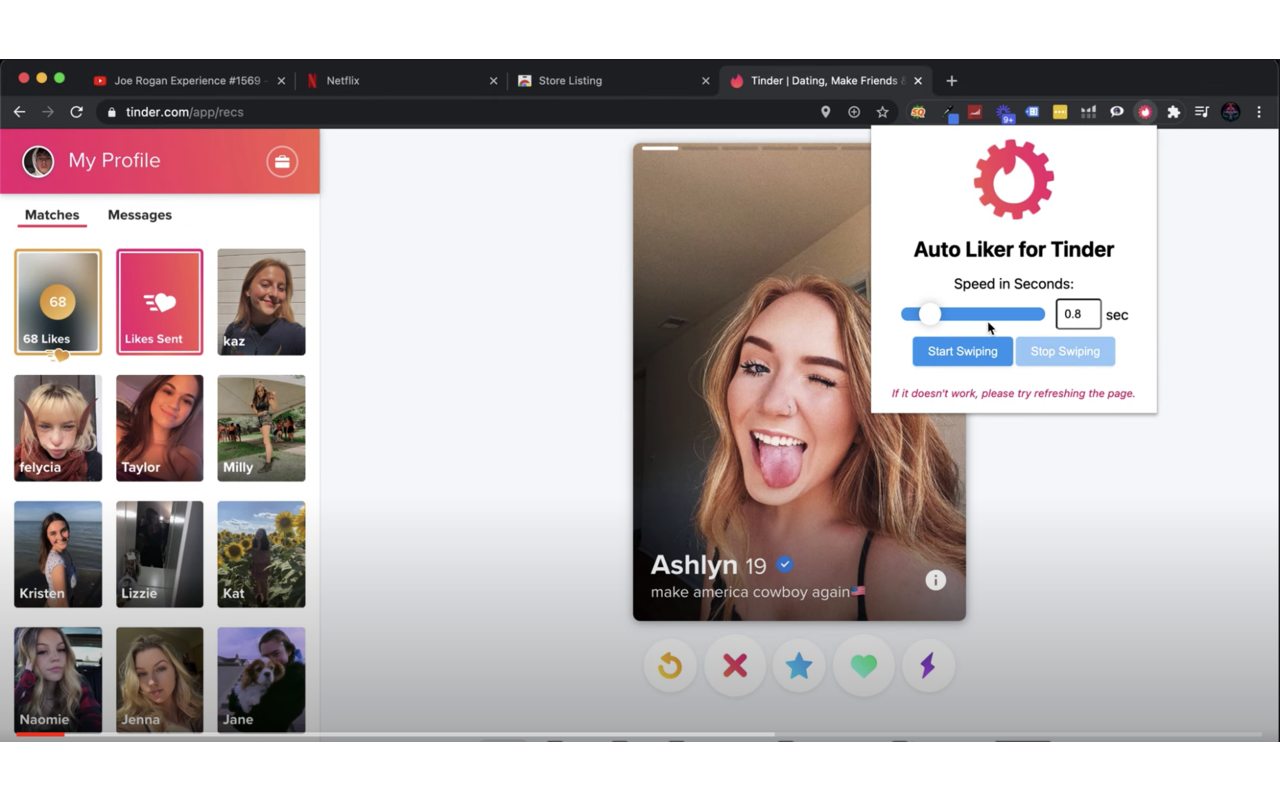
Task: Open the match Milly
Action: tap(261, 428)
